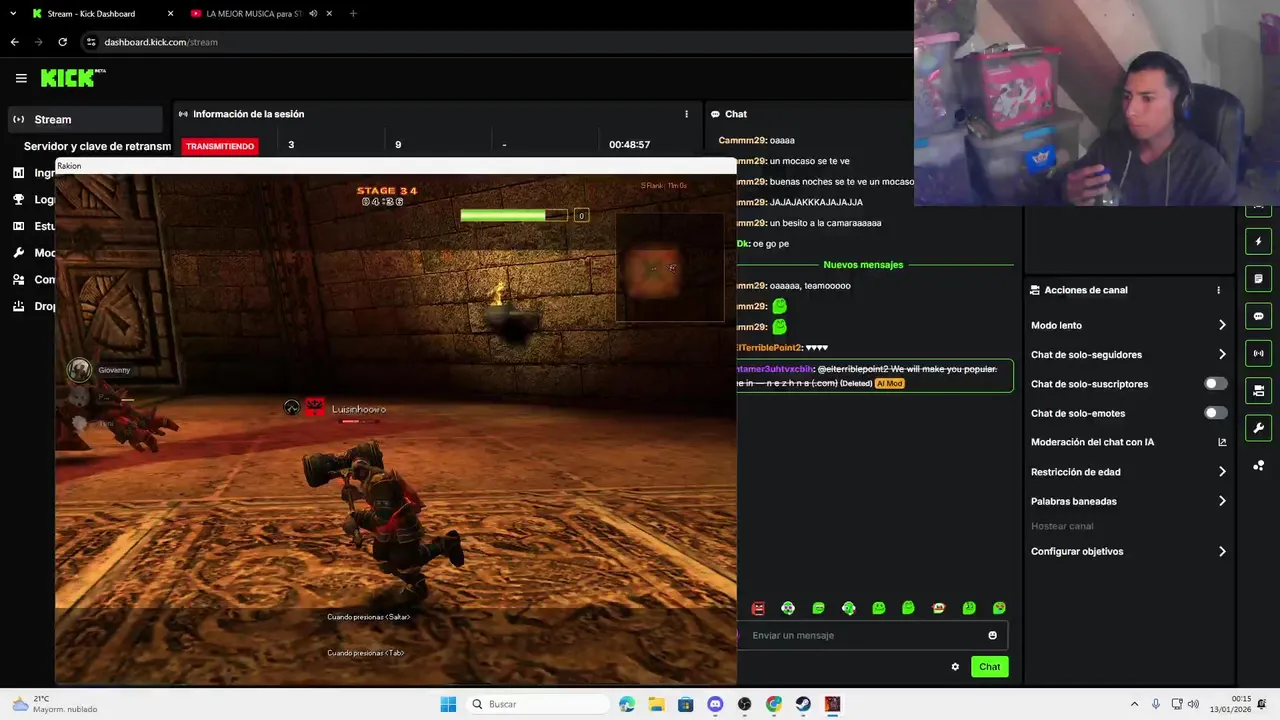Click taskbar Buscar search box
1280x720 pixels.
(x=538, y=704)
